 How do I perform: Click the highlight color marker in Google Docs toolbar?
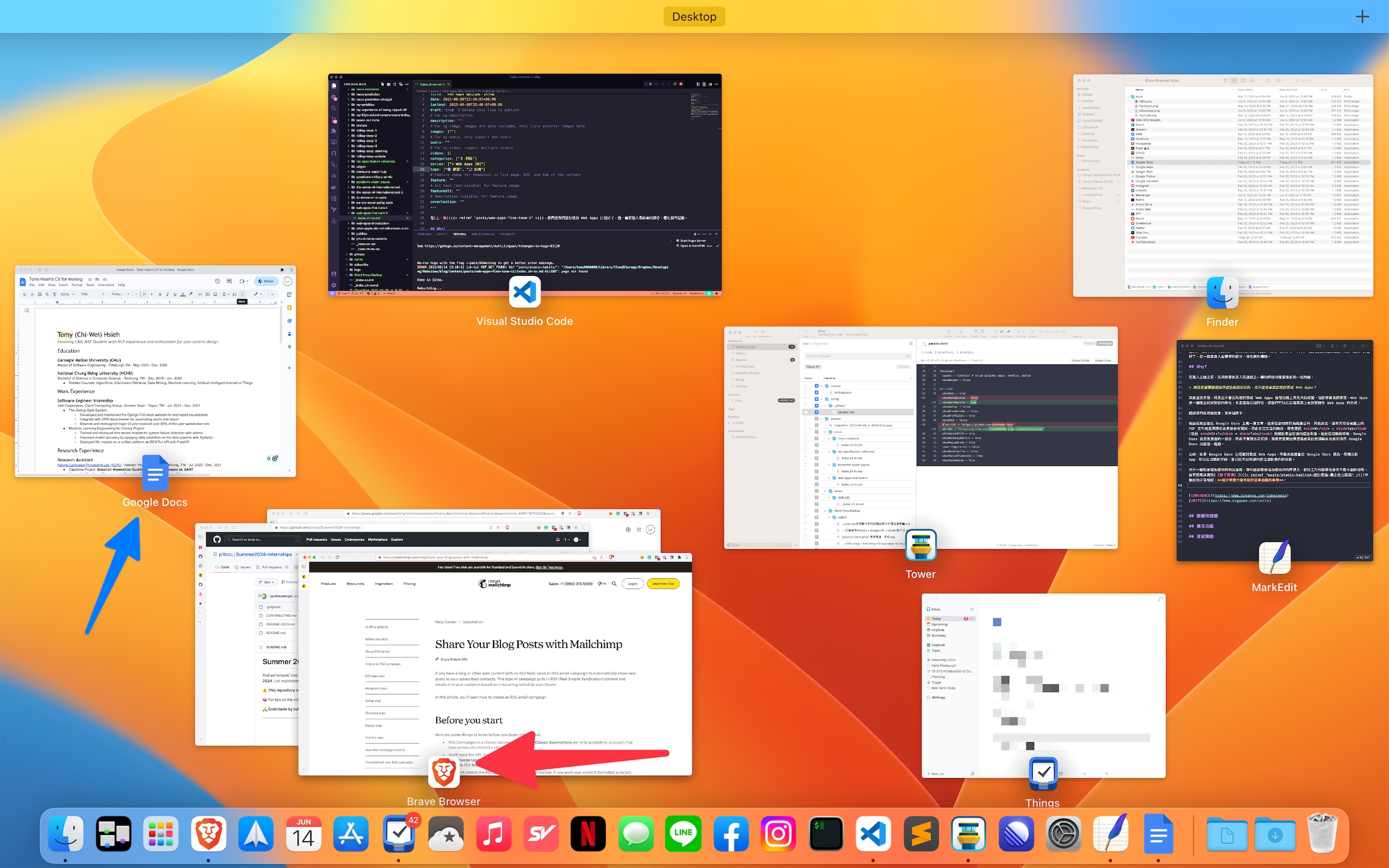pos(191,295)
